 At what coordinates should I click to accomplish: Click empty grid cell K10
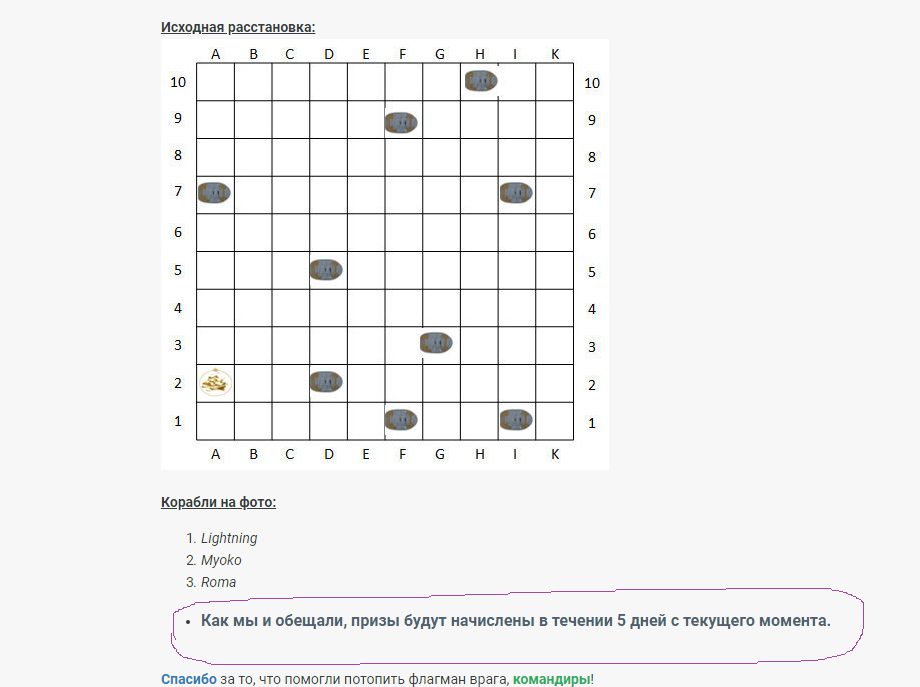click(554, 82)
